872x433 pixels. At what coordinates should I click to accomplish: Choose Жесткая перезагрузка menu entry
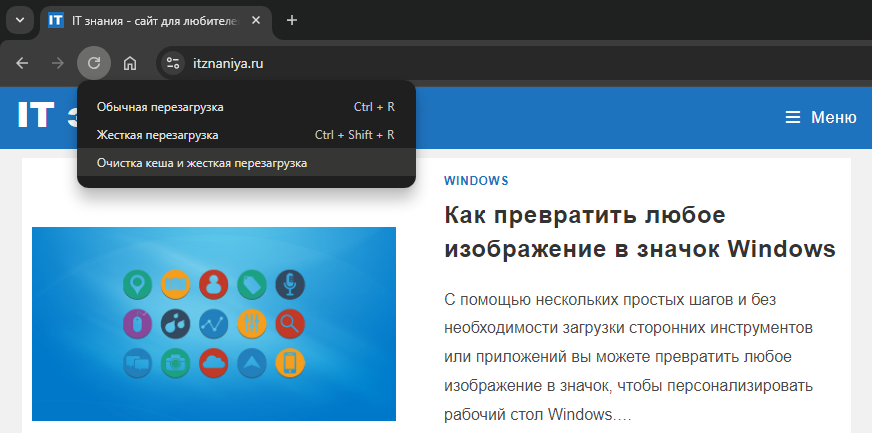[x=246, y=135]
